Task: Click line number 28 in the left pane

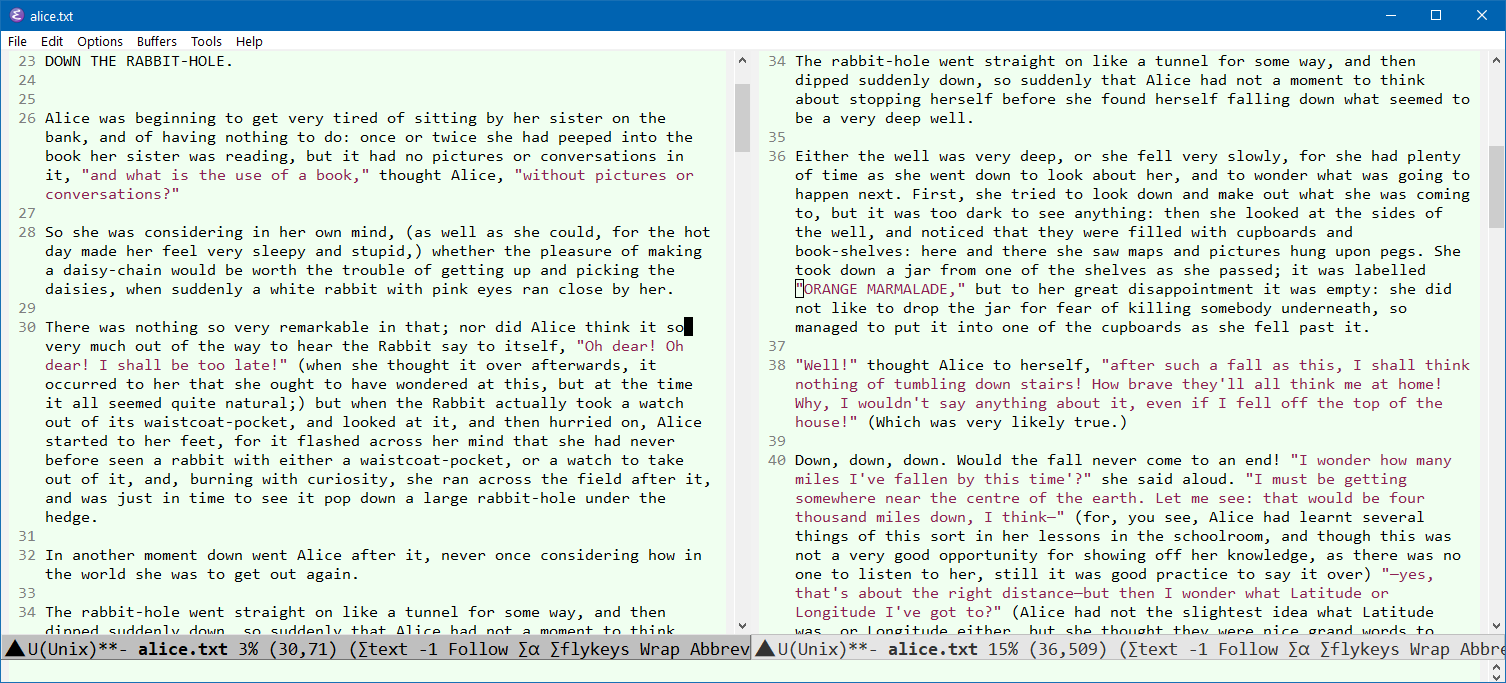Action: 26,232
